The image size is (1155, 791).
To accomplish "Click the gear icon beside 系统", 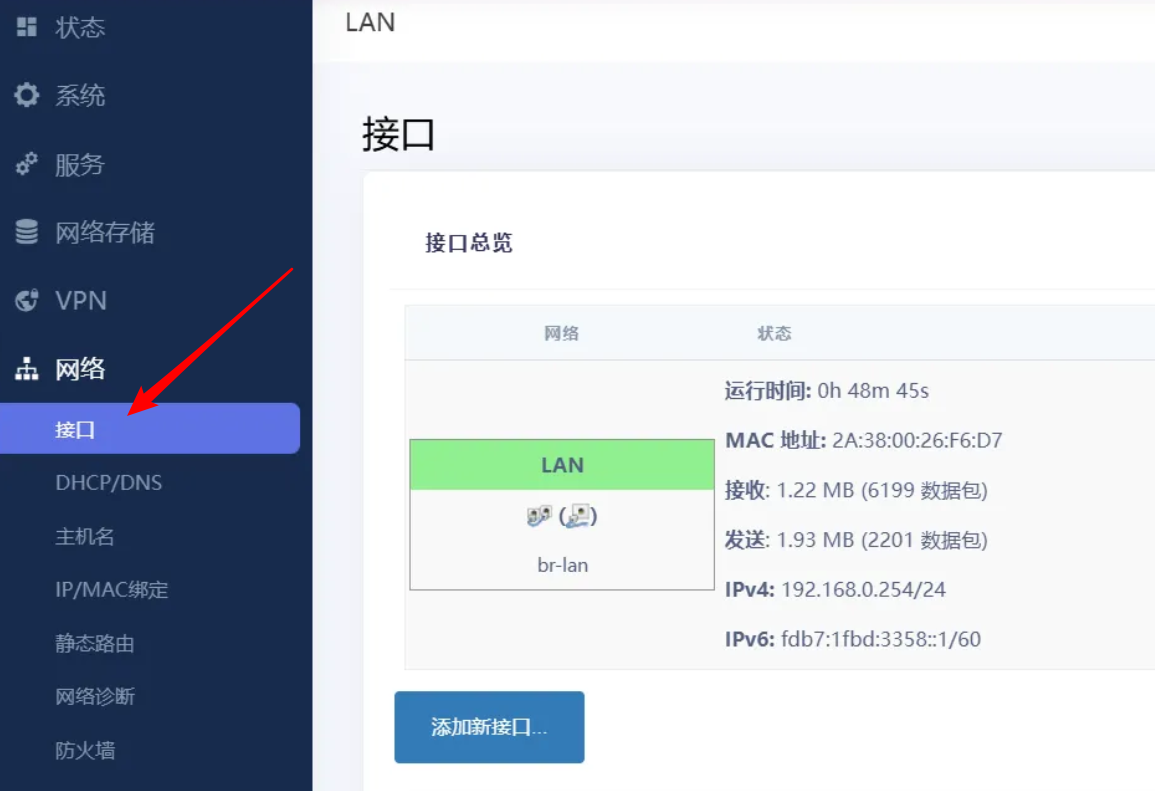I will coord(27,96).
